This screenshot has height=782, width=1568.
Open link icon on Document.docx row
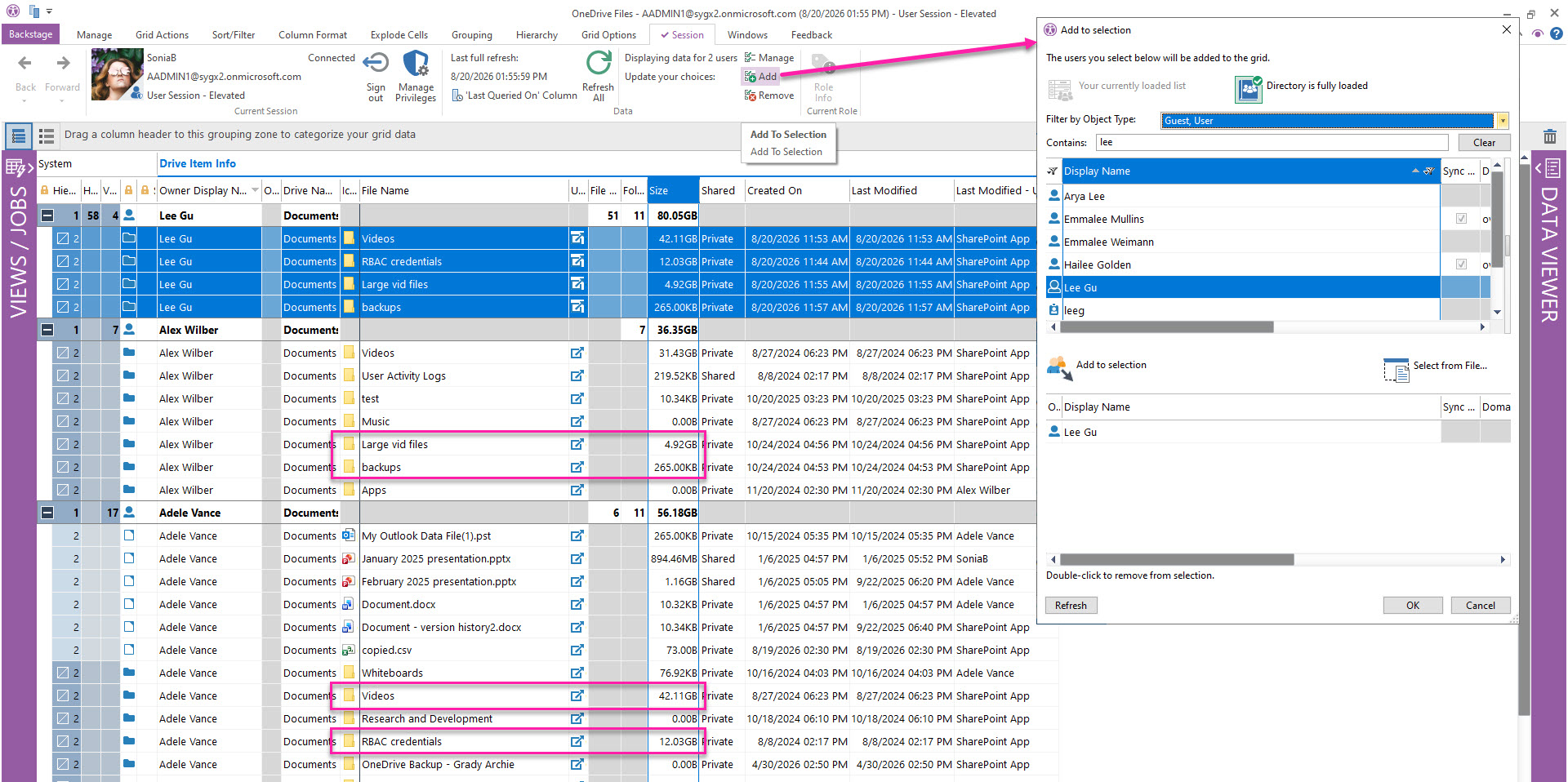577,605
